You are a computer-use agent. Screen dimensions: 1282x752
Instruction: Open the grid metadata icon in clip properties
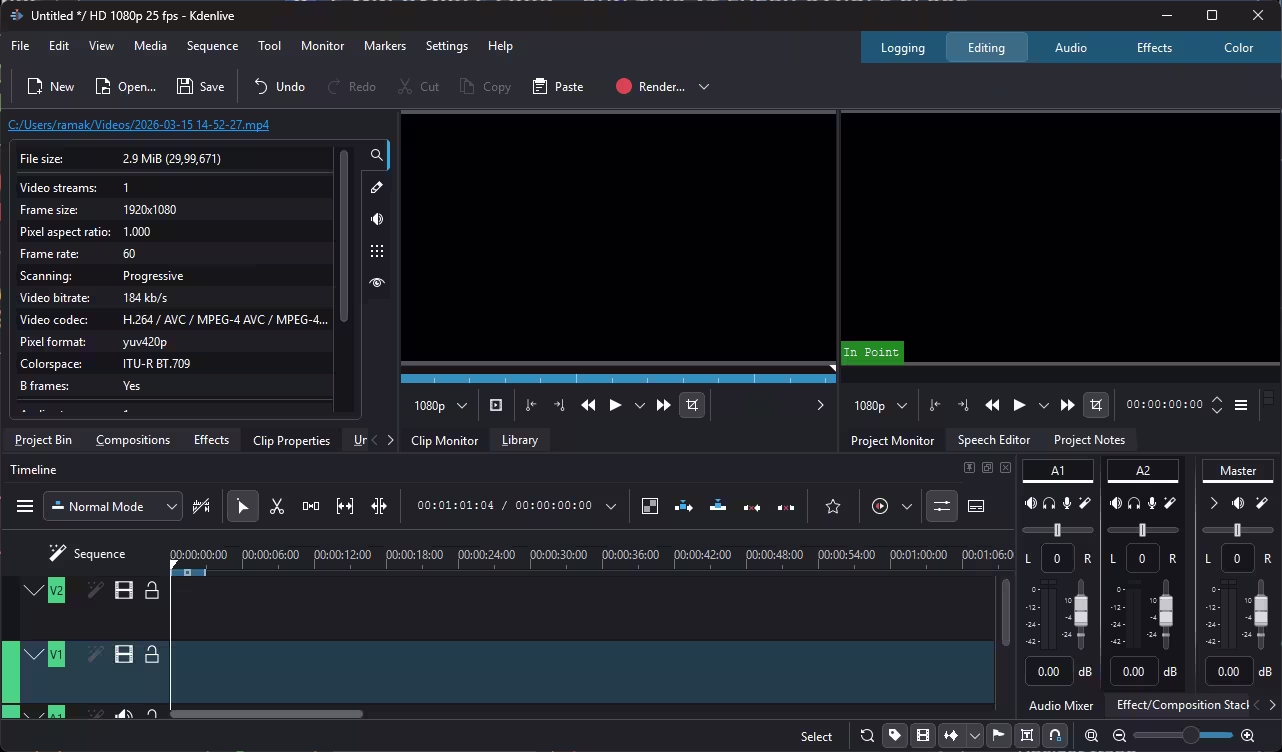(377, 251)
